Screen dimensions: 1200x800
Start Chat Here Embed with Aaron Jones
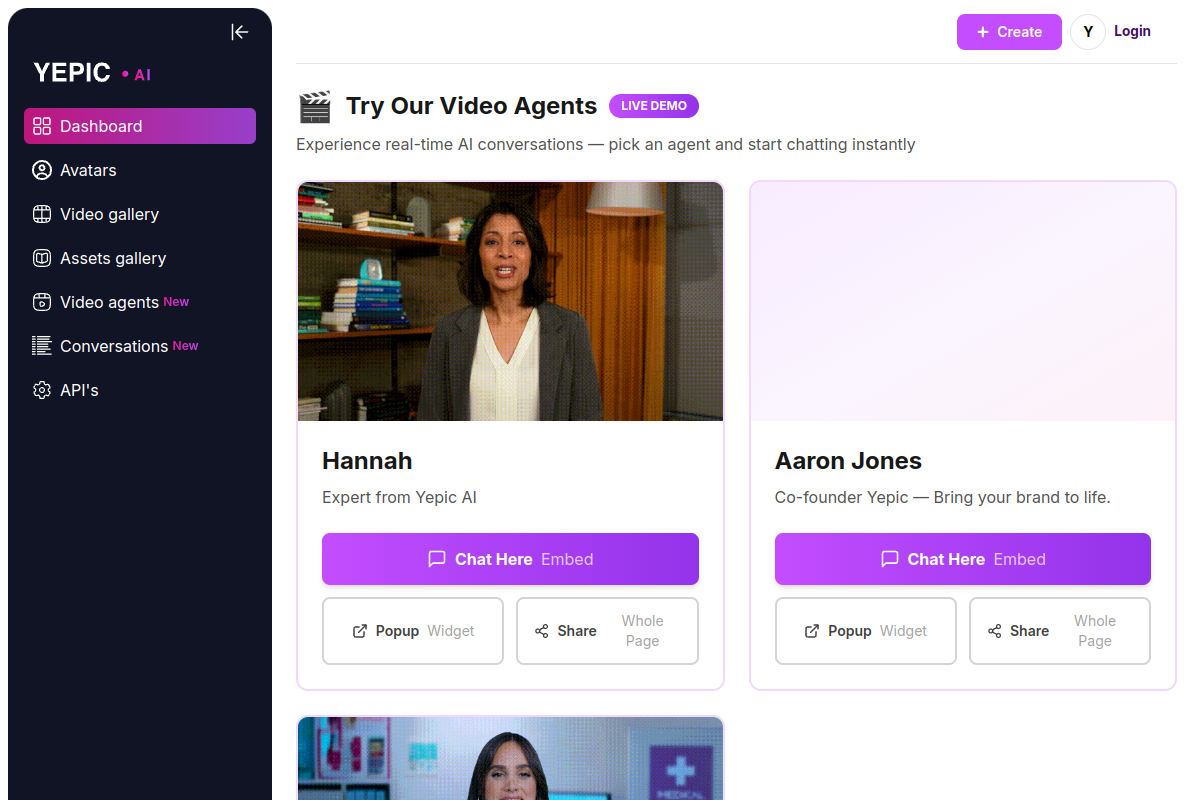[x=963, y=559]
